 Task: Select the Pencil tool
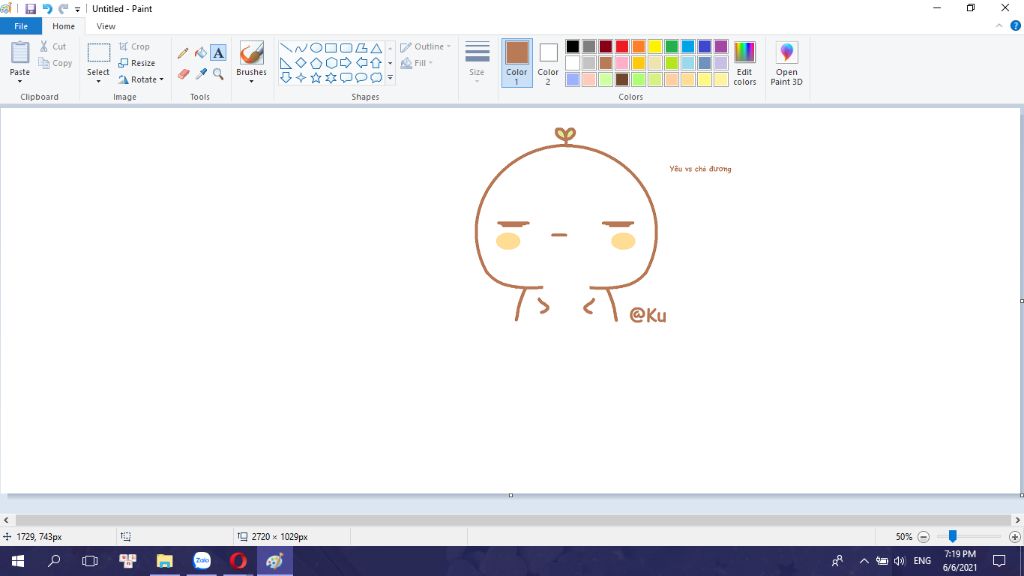183,53
